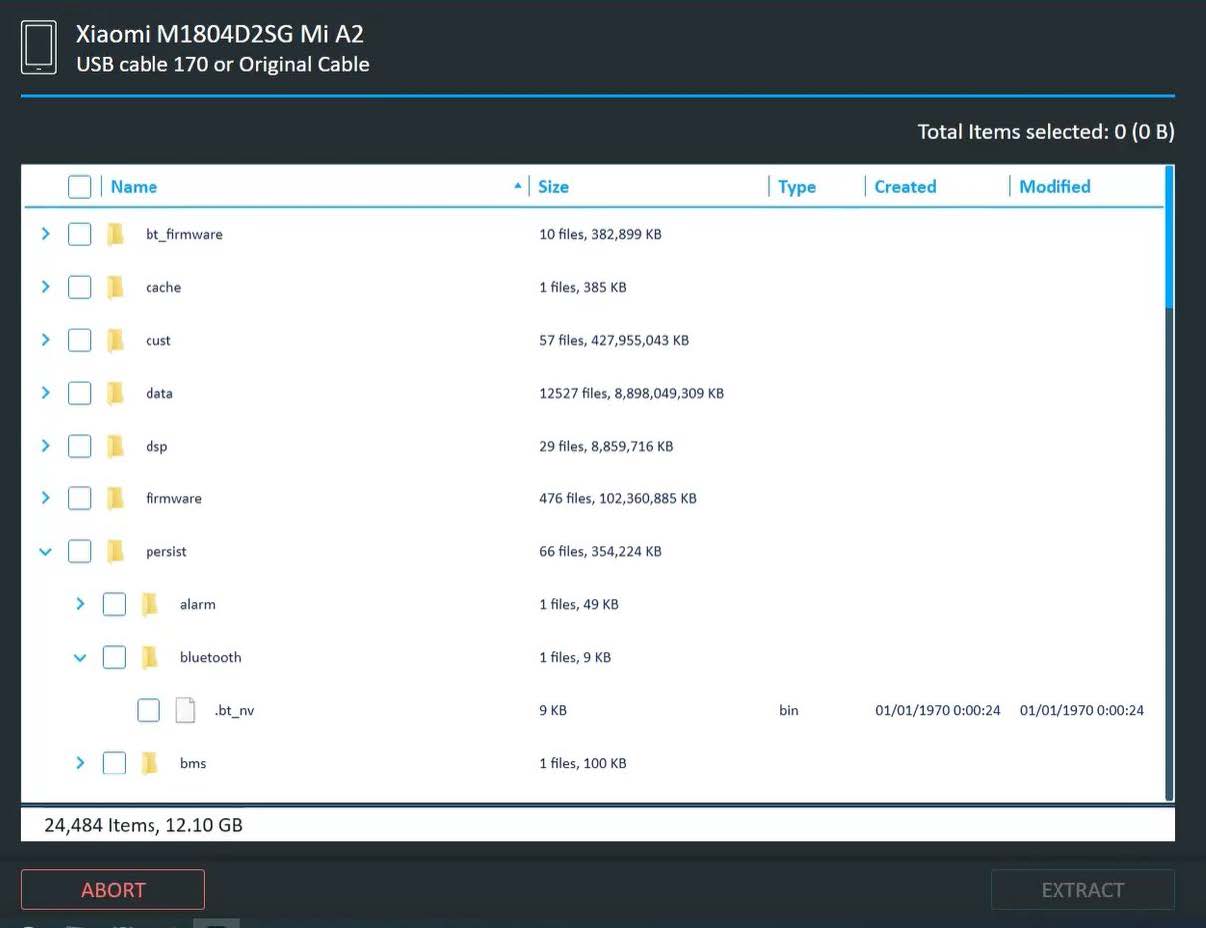The width and height of the screenshot is (1206, 928).
Task: Click the data folder icon
Action: click(115, 393)
